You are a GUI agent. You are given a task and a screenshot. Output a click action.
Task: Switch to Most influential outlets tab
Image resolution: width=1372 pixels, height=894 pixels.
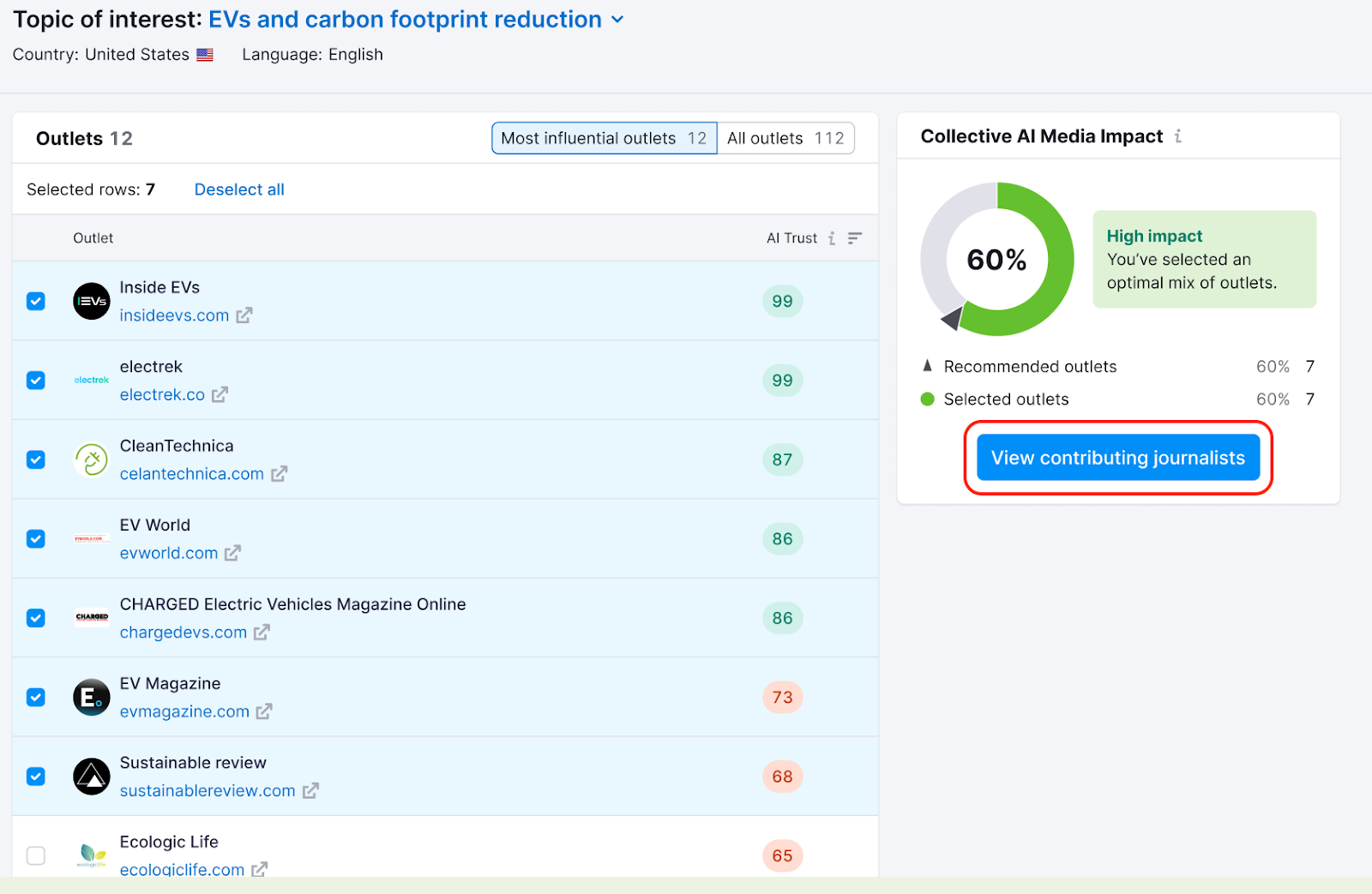point(604,138)
